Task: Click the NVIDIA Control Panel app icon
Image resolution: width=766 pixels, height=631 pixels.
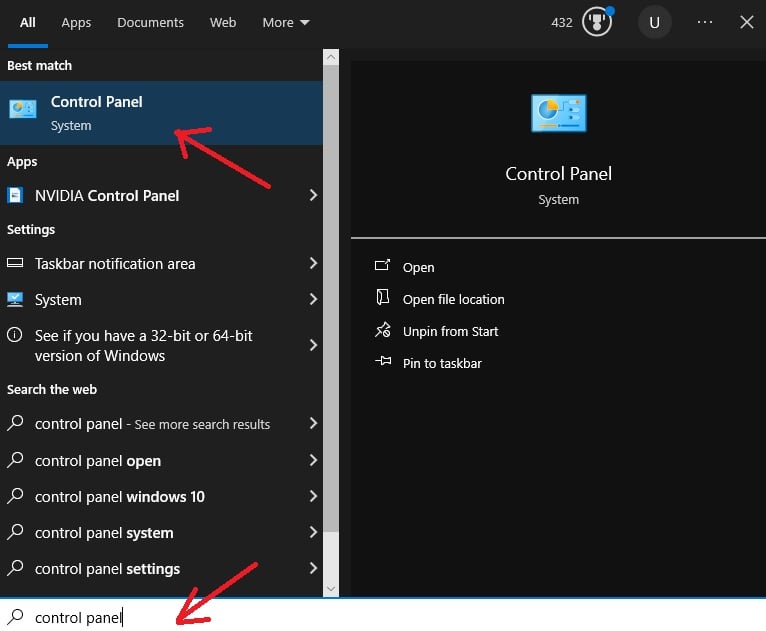Action: point(16,196)
